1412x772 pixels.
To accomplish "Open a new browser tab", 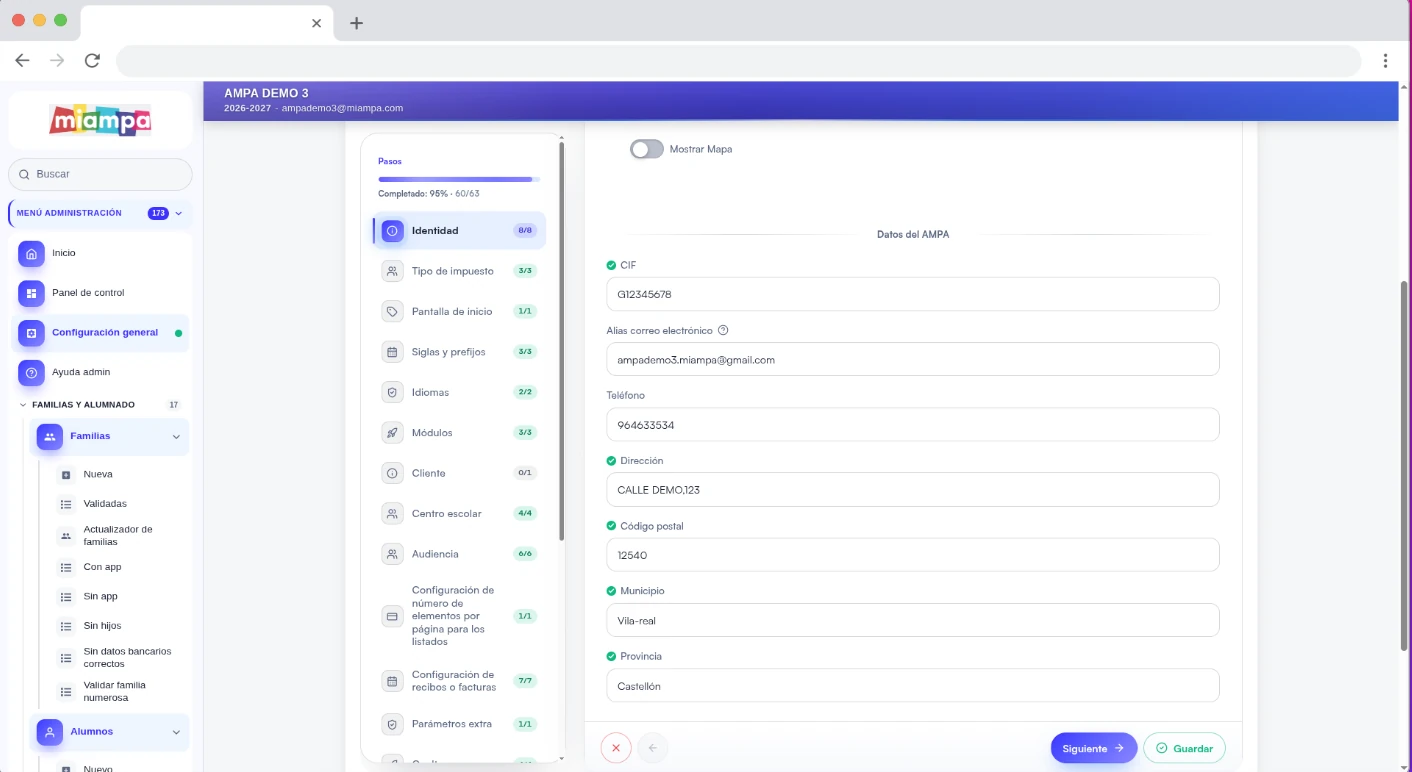I will [356, 23].
